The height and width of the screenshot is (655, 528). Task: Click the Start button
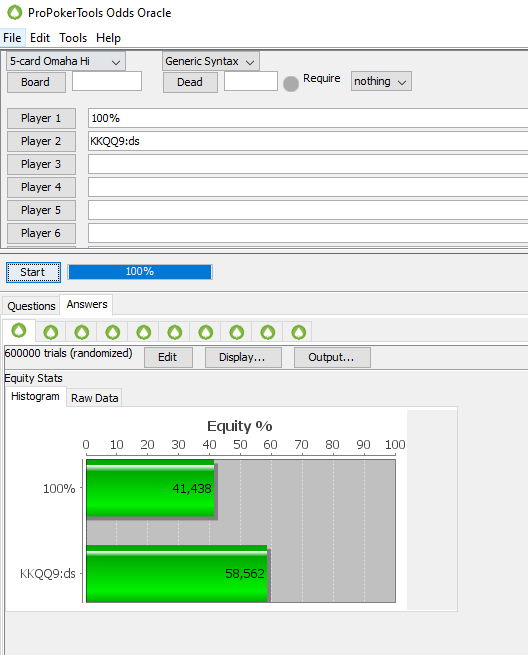tap(33, 272)
